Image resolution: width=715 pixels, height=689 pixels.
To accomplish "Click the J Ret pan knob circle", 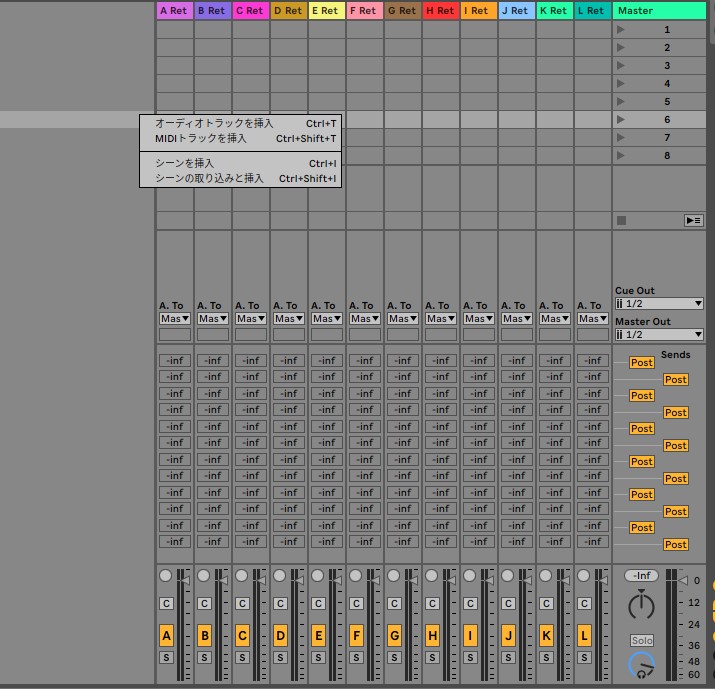I will coord(508,575).
